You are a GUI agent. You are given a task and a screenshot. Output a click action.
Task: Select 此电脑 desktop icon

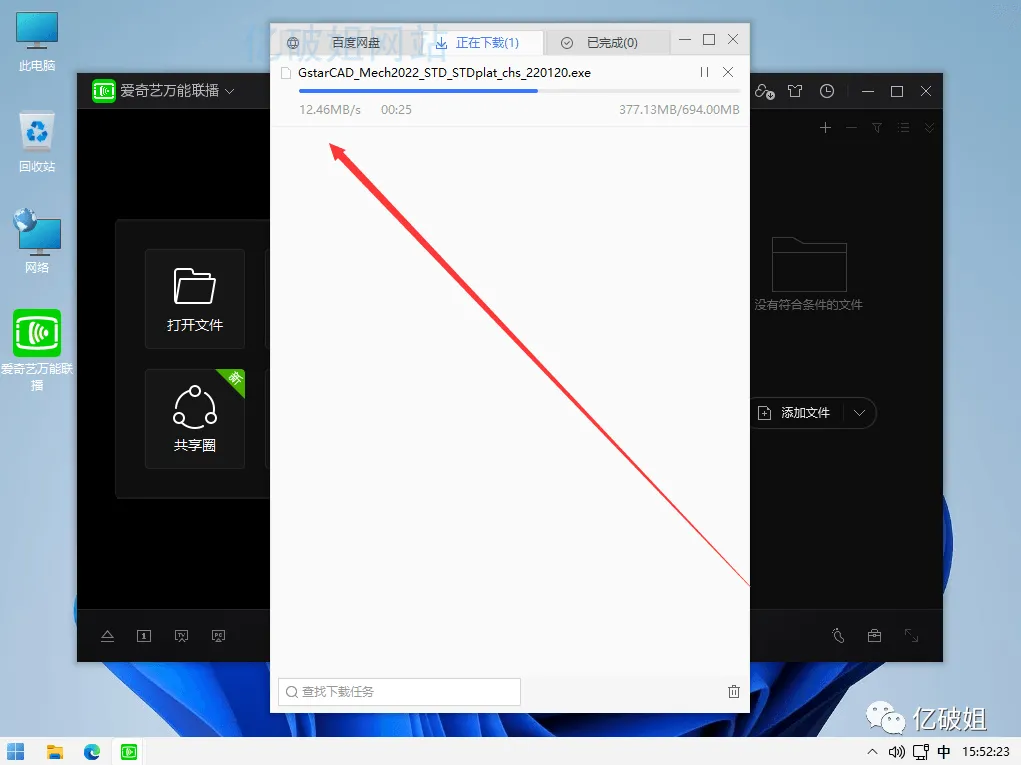click(36, 42)
